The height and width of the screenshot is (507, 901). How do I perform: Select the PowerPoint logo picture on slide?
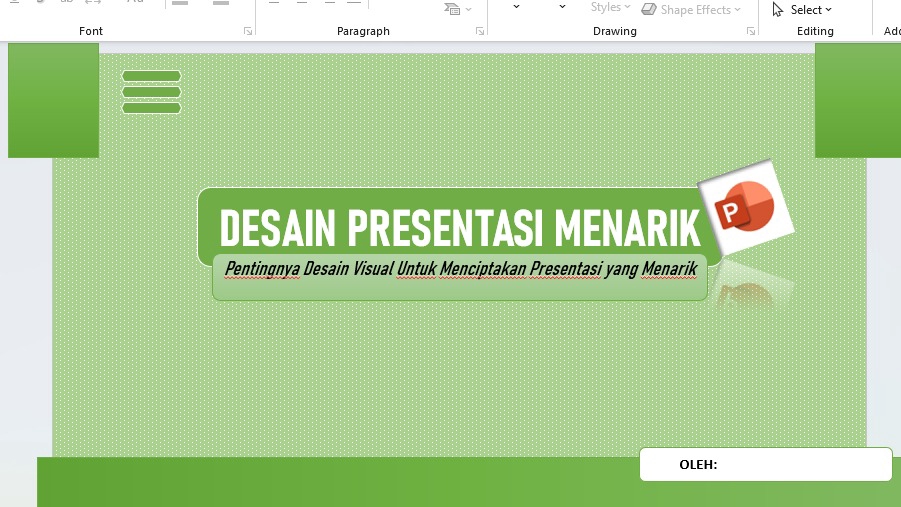point(745,207)
